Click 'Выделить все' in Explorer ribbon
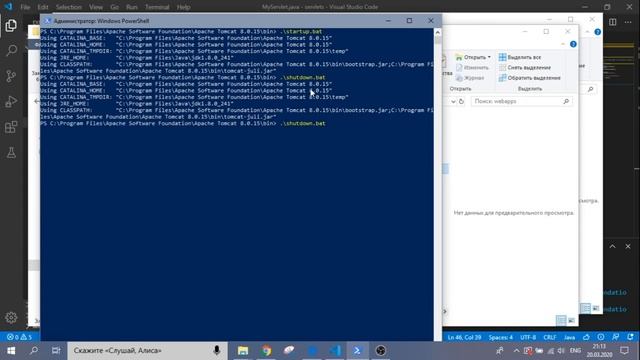This screenshot has width=640, height=360. tap(520, 57)
